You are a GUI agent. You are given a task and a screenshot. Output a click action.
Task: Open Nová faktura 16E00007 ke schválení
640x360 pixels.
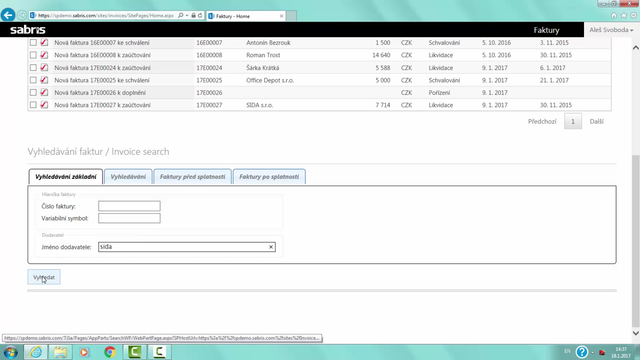pyautogui.click(x=102, y=42)
